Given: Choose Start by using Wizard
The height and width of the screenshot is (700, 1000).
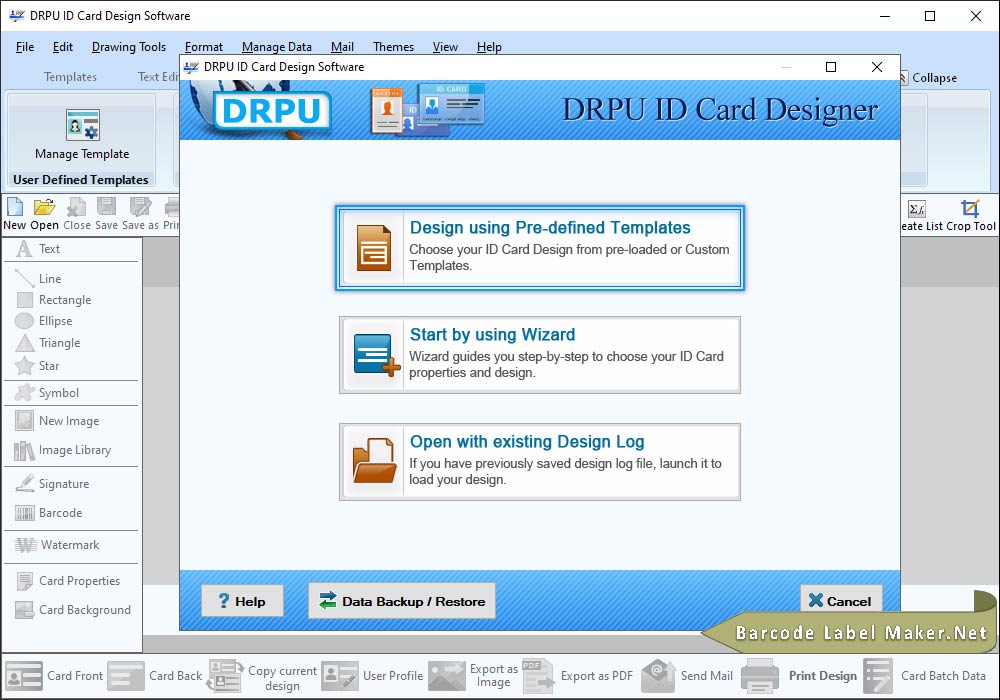Looking at the screenshot, I should point(540,355).
